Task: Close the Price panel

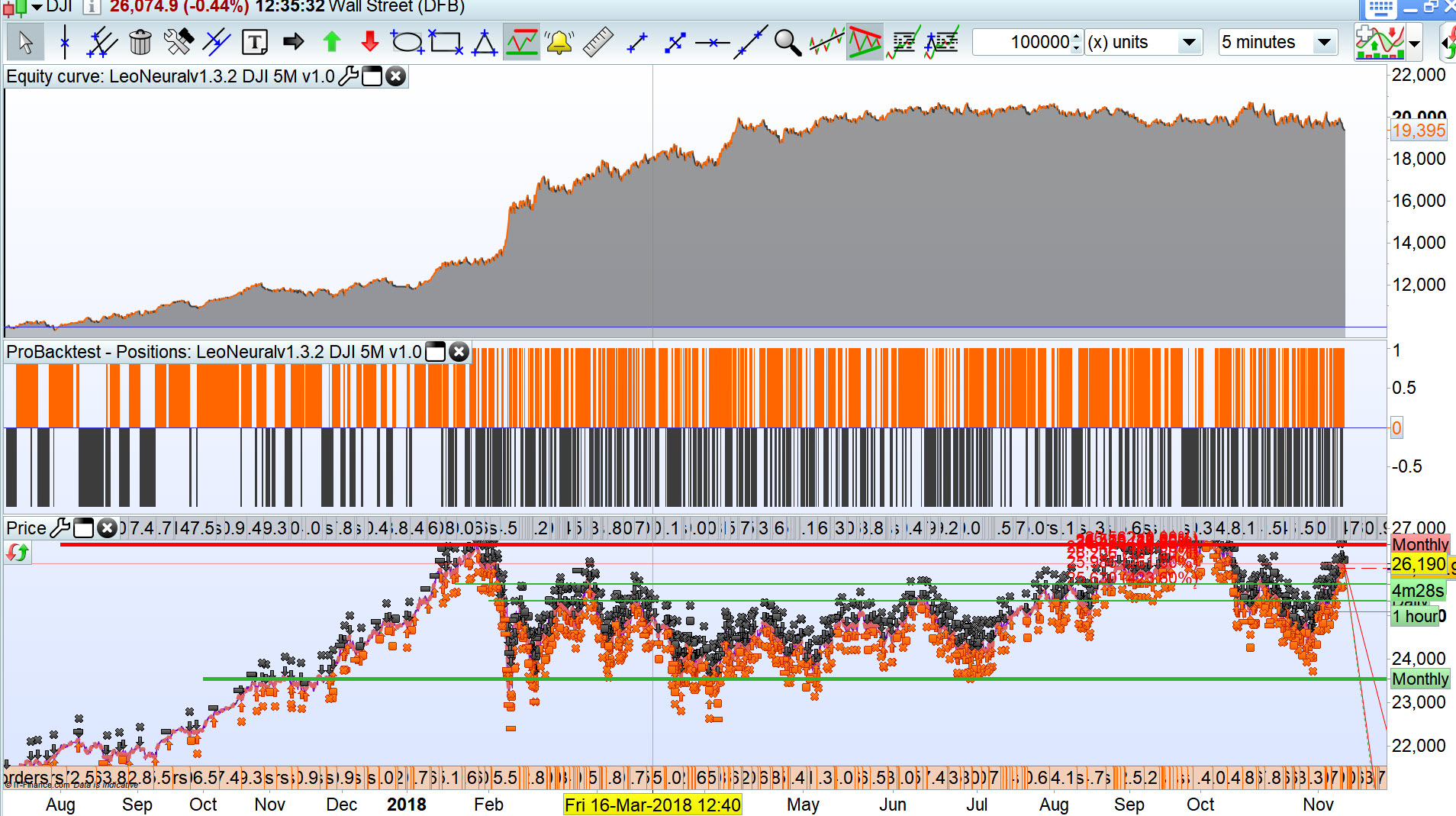Action: pos(107,527)
